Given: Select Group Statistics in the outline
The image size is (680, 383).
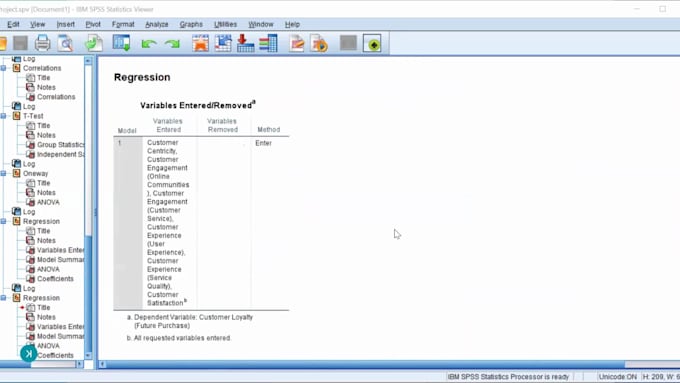Looking at the screenshot, I should point(61,144).
